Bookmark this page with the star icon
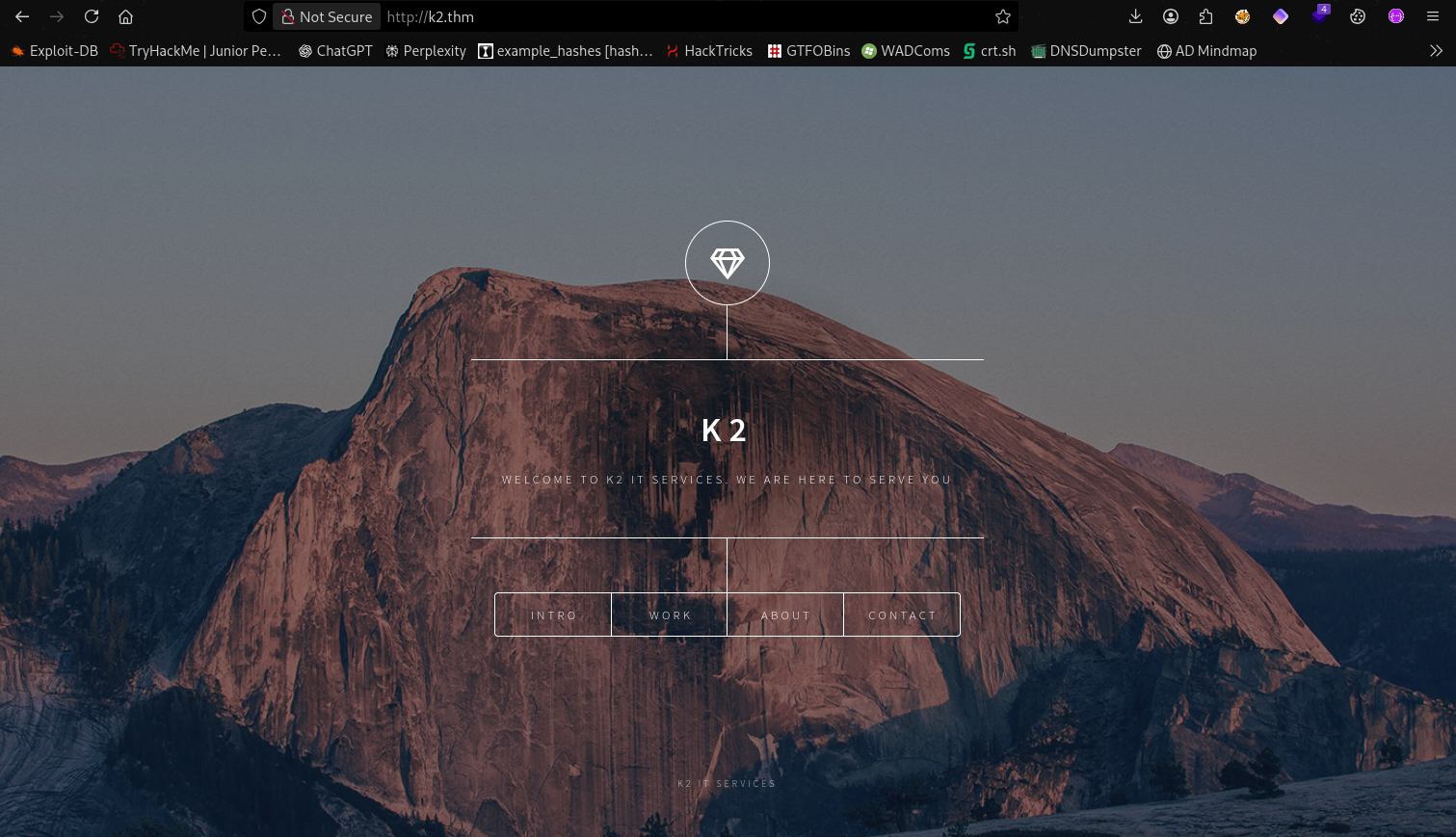This screenshot has height=837, width=1456. point(1002,16)
